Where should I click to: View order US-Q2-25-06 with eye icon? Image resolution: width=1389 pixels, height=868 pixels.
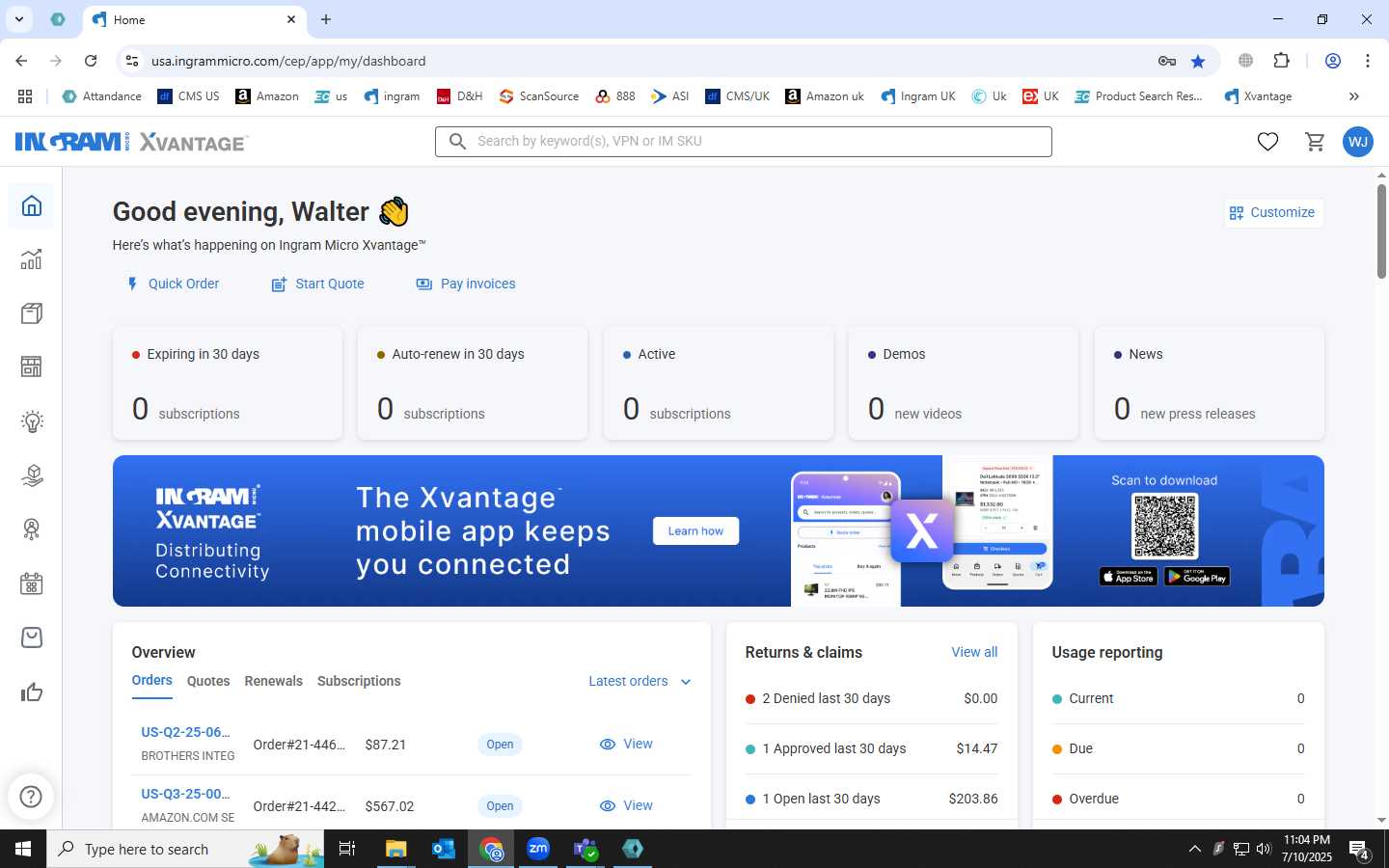626,744
